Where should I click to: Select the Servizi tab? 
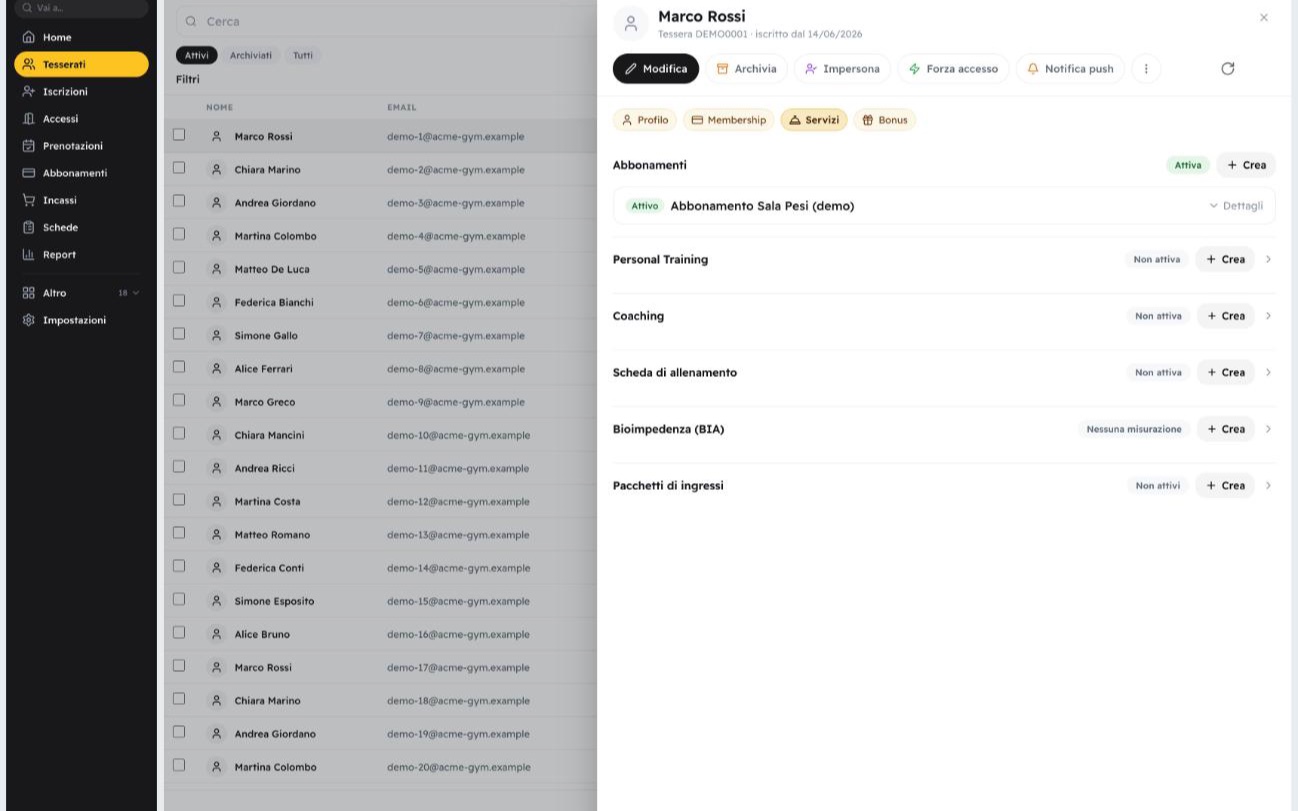(x=814, y=120)
